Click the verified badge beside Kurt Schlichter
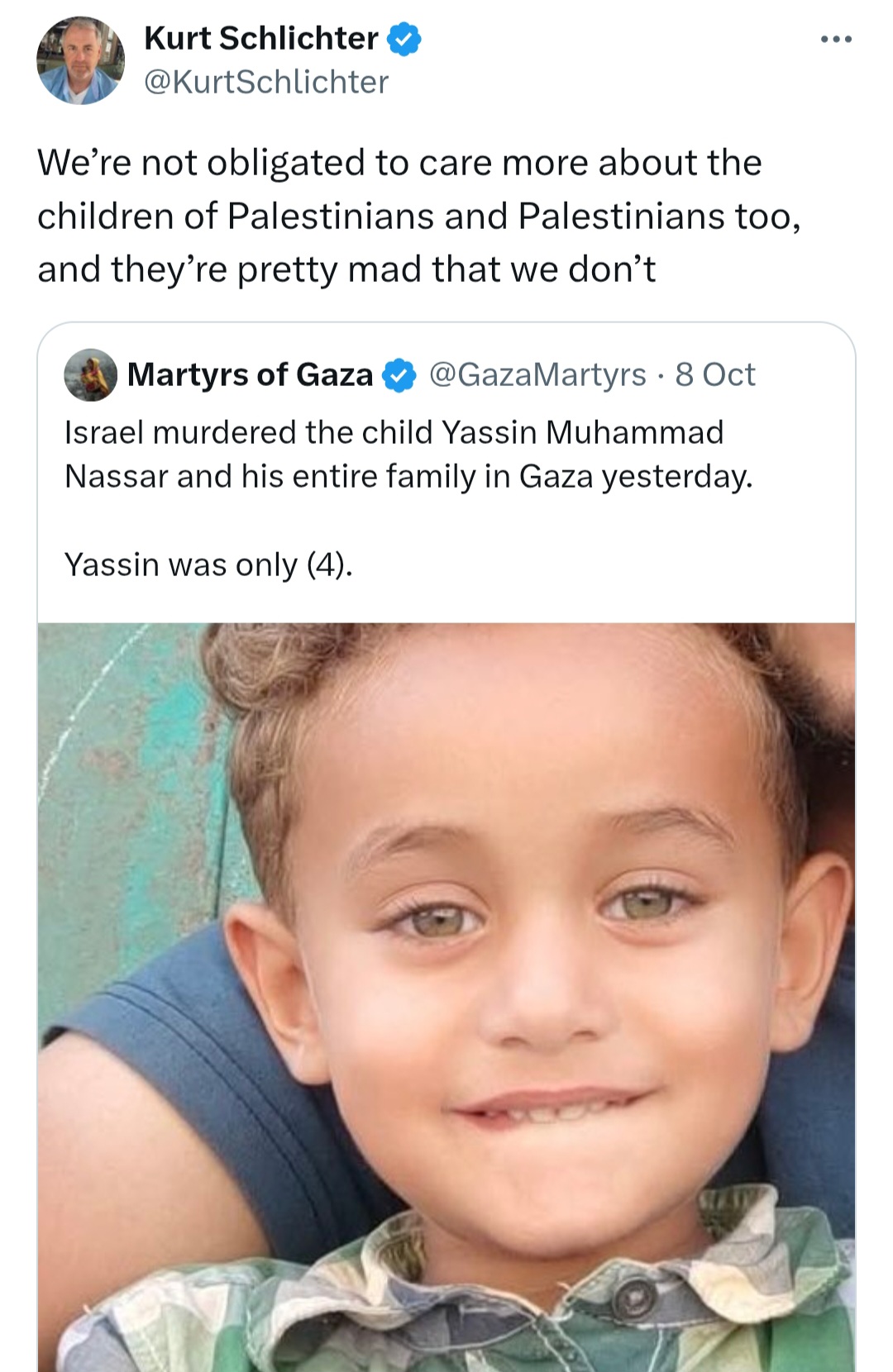 coord(404,39)
